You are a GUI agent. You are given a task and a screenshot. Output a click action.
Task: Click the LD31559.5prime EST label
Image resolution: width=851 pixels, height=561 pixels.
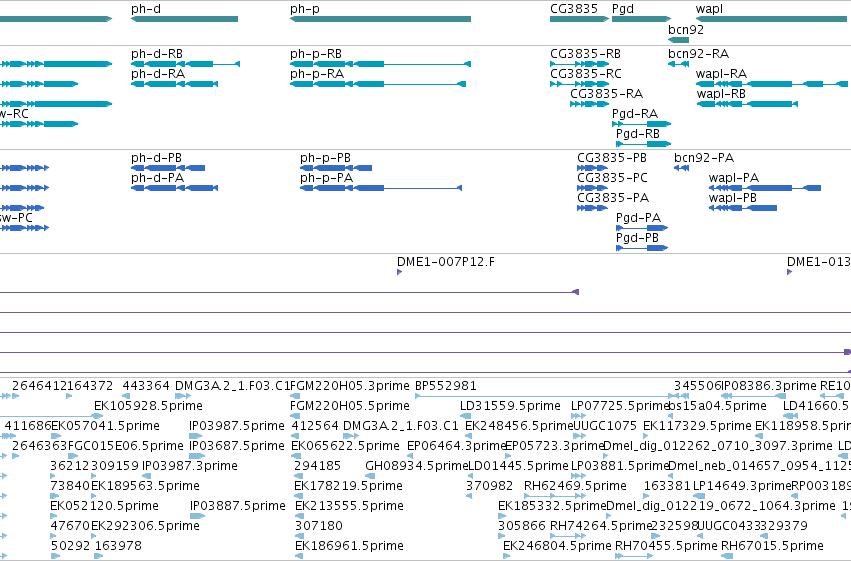[510, 406]
